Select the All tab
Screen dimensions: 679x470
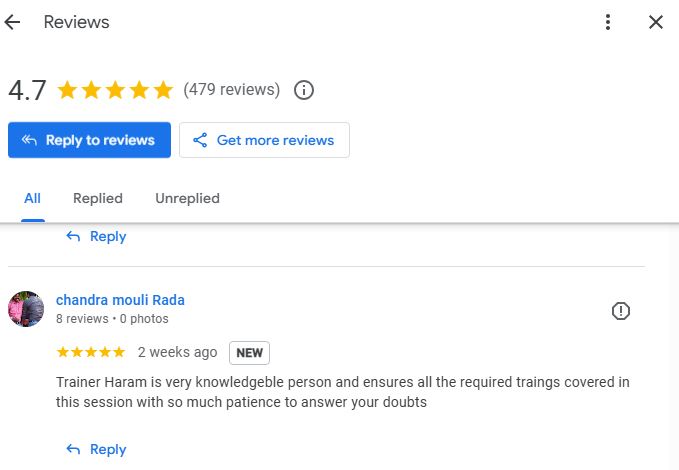[x=32, y=198]
